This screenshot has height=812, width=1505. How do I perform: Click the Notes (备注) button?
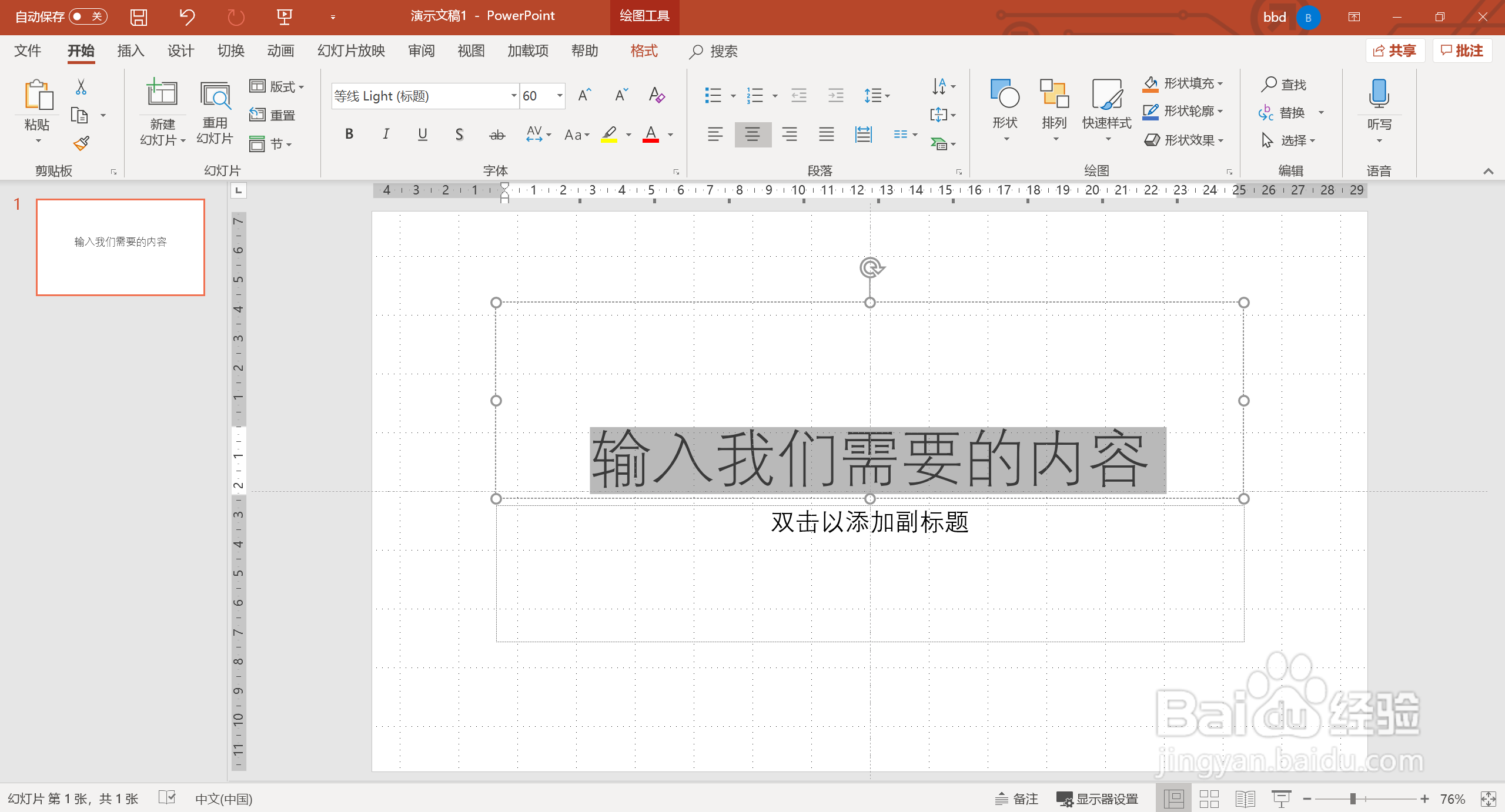pos(1016,798)
